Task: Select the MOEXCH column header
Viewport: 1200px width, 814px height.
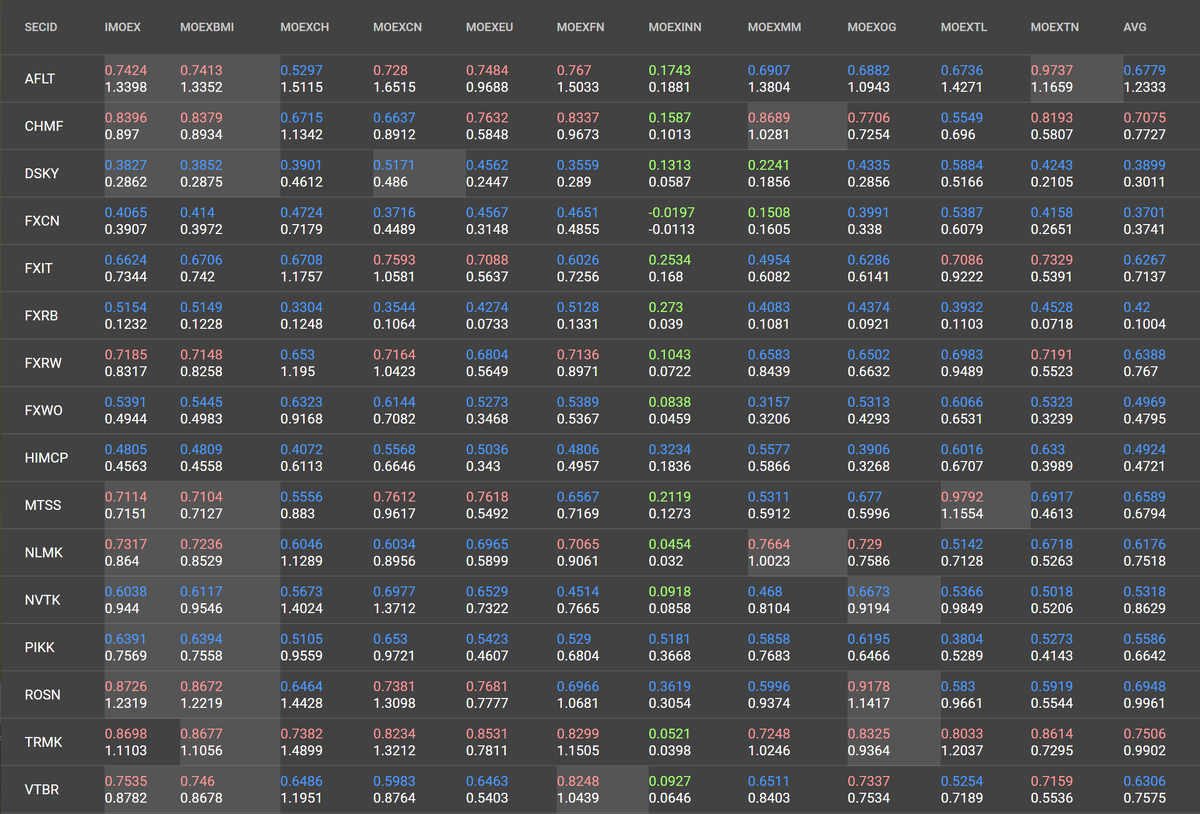Action: (305, 27)
